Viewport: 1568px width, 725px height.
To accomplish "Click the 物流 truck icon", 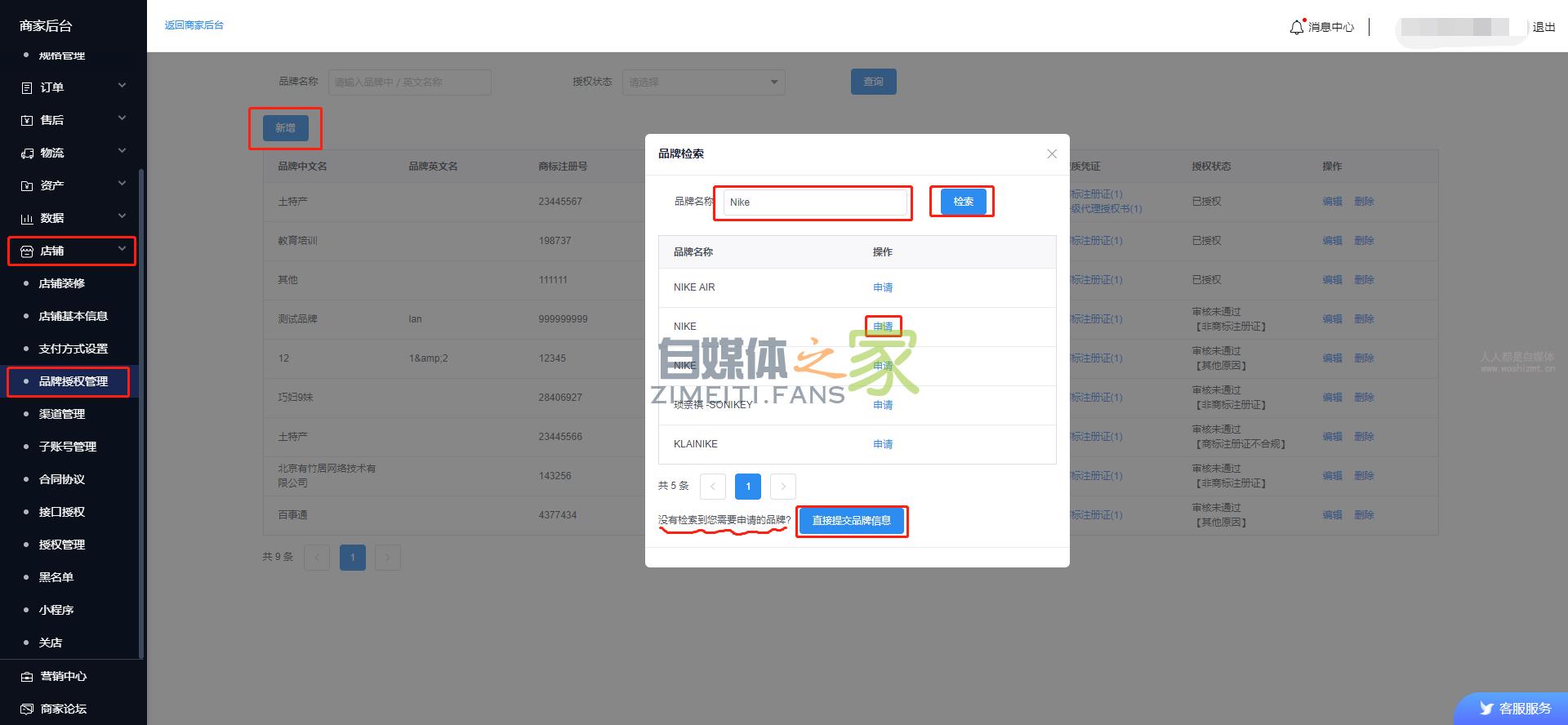I will [x=27, y=153].
